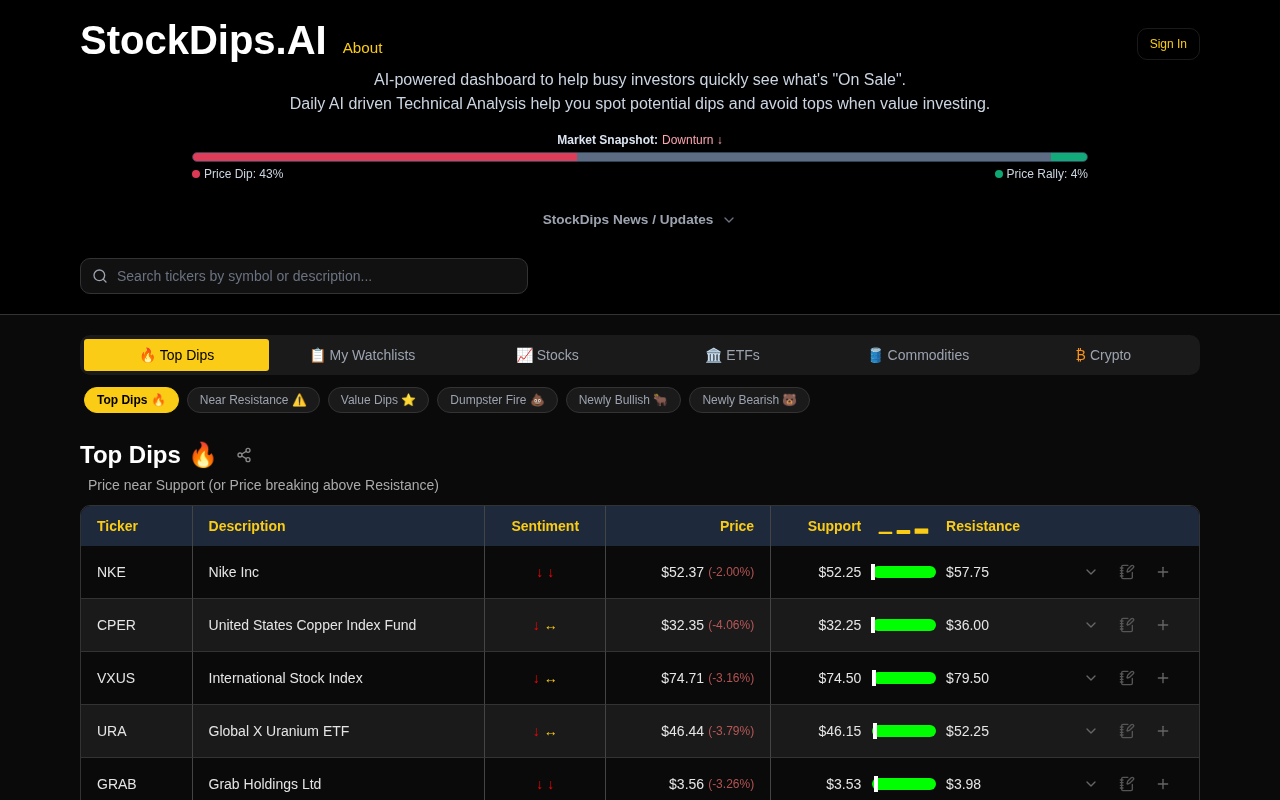The height and width of the screenshot is (800, 1280).
Task: Expand StockDips News / Updates section
Action: 638,220
